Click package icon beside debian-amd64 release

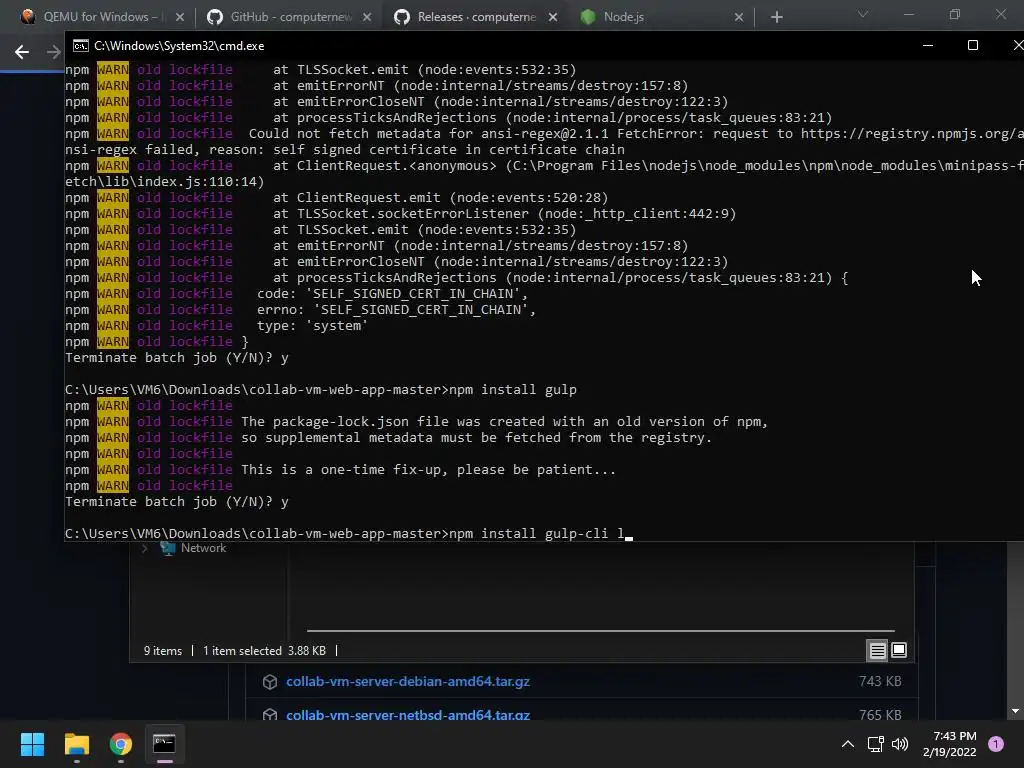click(x=270, y=682)
